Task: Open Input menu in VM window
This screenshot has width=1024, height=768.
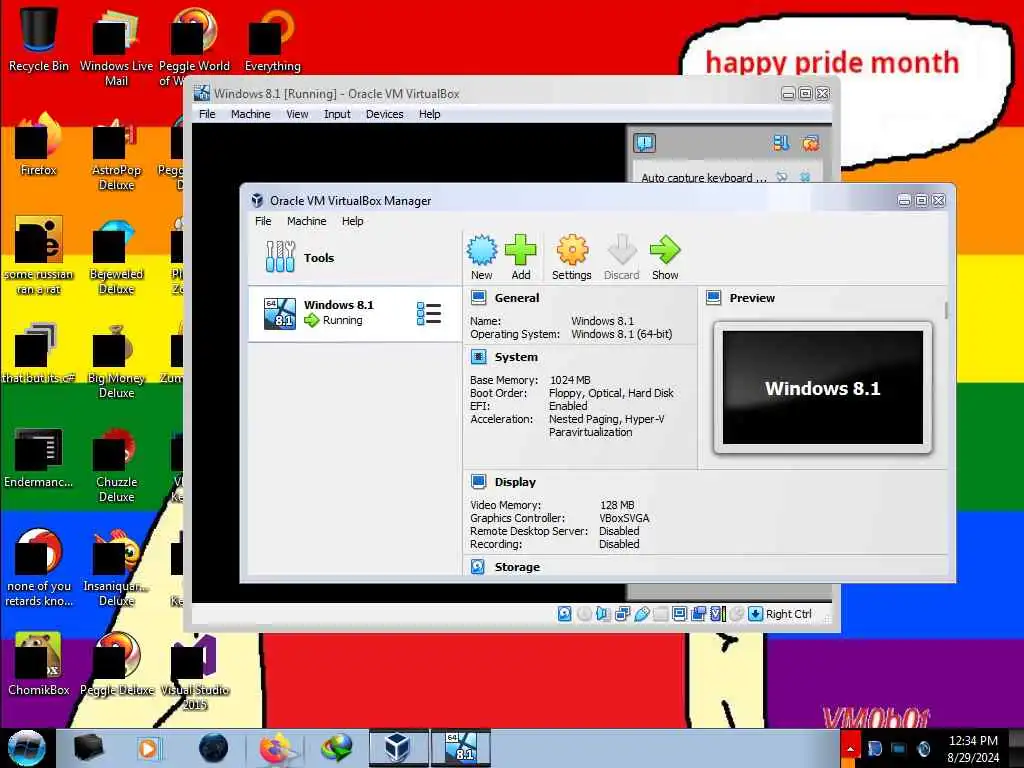Action: (337, 114)
